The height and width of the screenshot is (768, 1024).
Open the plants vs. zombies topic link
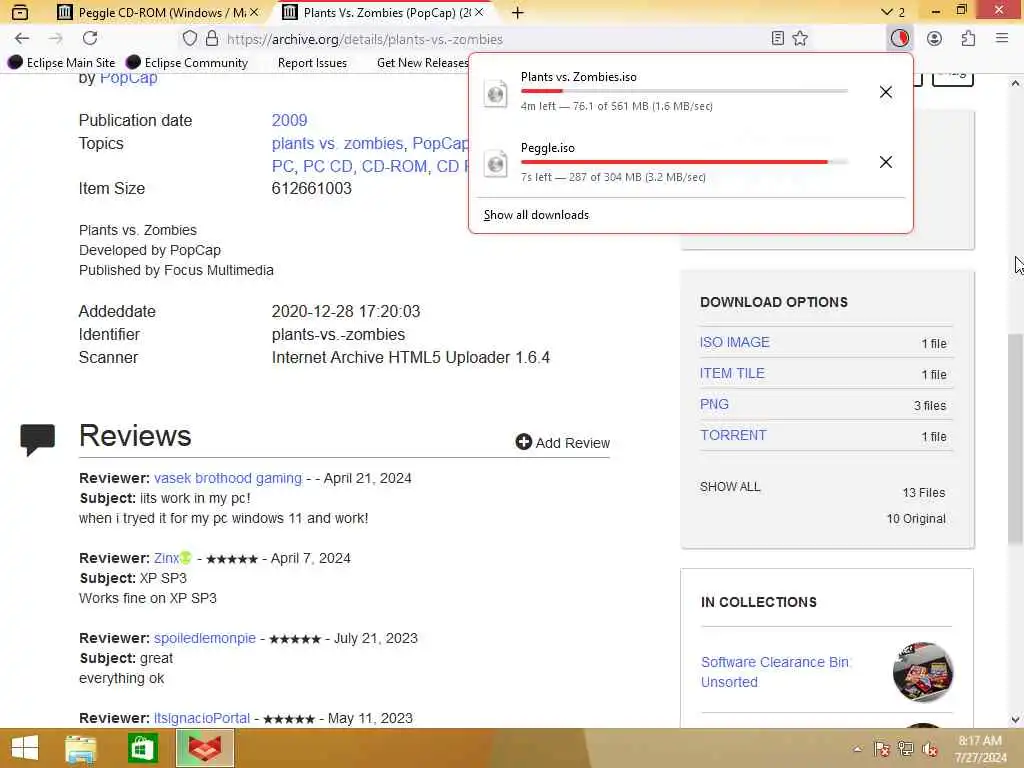click(x=337, y=144)
